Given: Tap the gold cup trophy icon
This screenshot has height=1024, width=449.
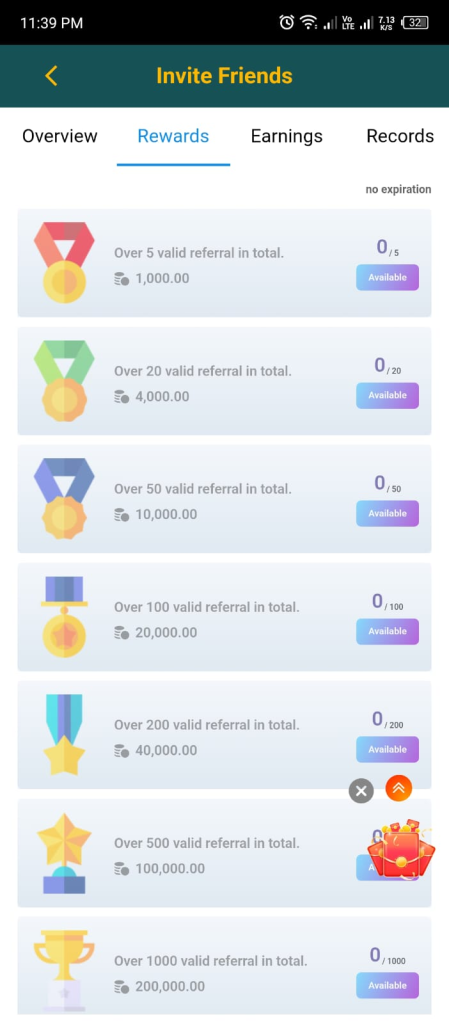Looking at the screenshot, I should tap(64, 970).
